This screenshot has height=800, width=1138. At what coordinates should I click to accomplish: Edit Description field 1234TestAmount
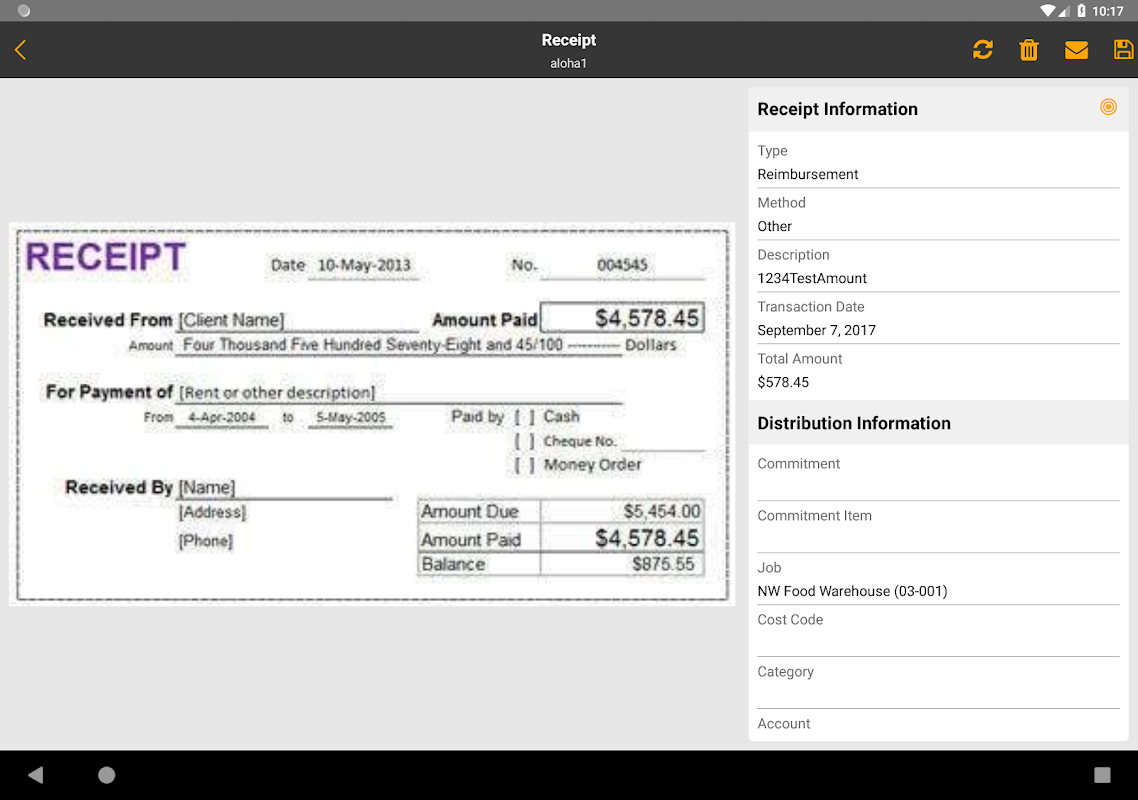click(938, 267)
